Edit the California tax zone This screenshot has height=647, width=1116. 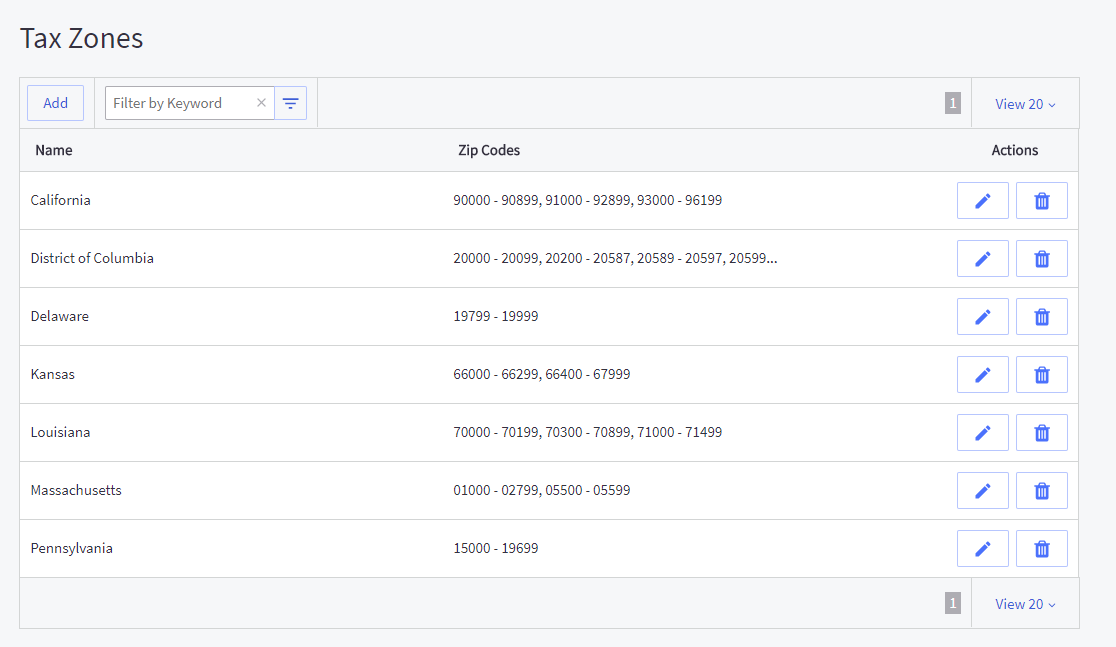982,201
